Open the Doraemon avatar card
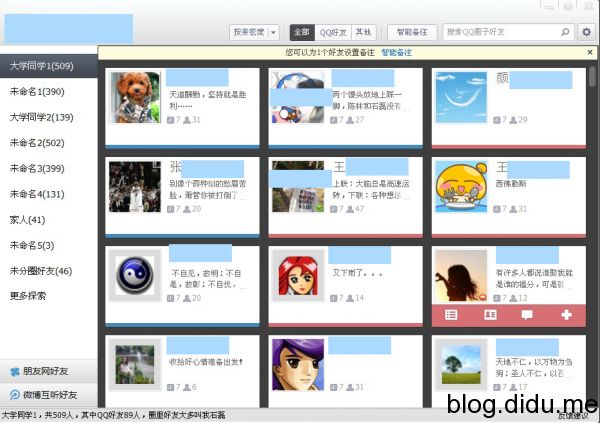The image size is (600, 423). click(298, 97)
